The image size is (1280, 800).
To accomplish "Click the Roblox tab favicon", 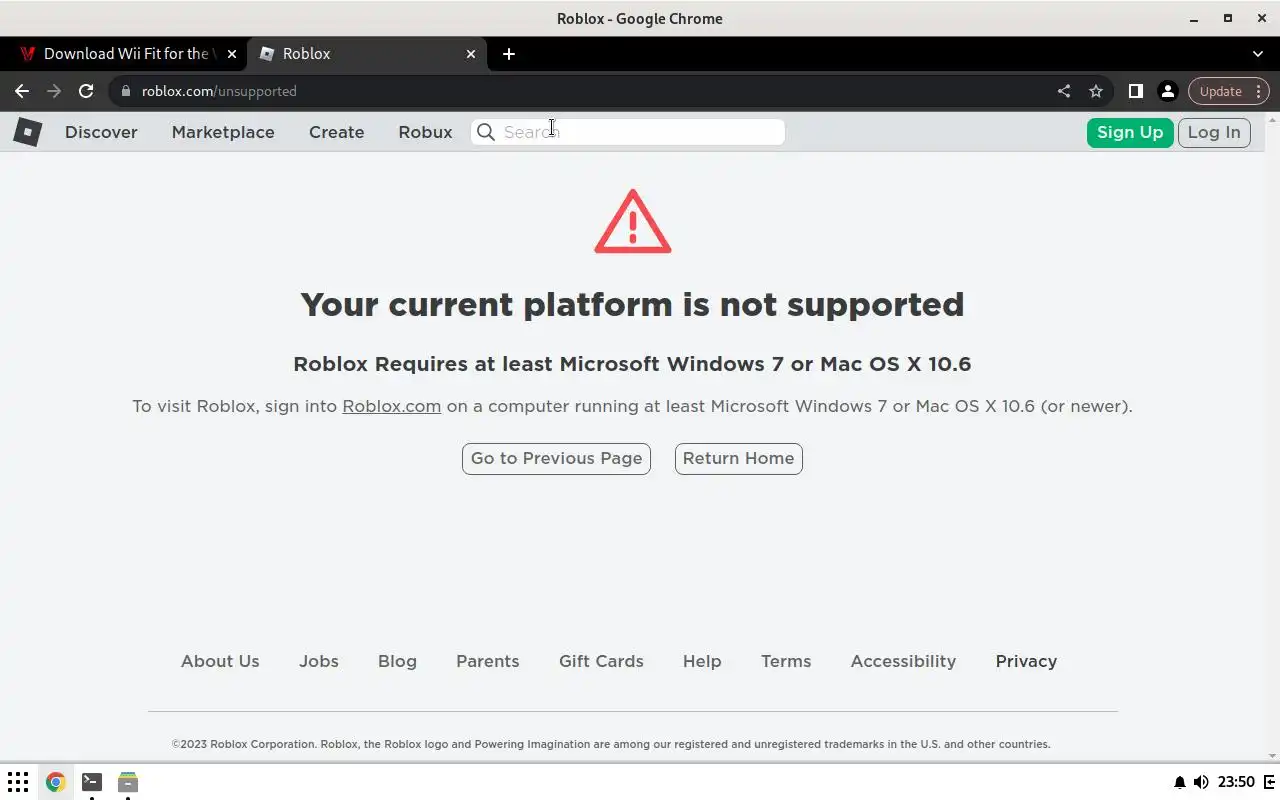I will coord(267,54).
